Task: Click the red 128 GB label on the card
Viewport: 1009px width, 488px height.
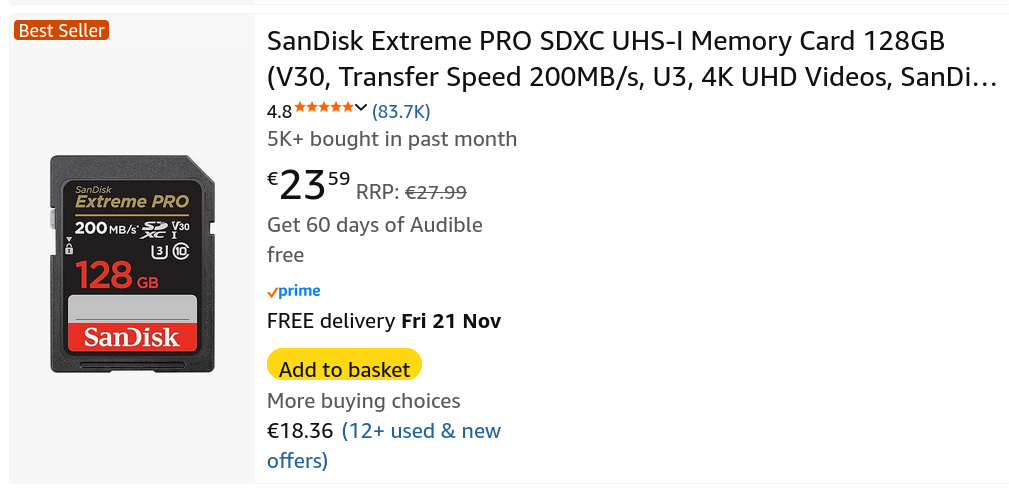Action: pos(117,275)
